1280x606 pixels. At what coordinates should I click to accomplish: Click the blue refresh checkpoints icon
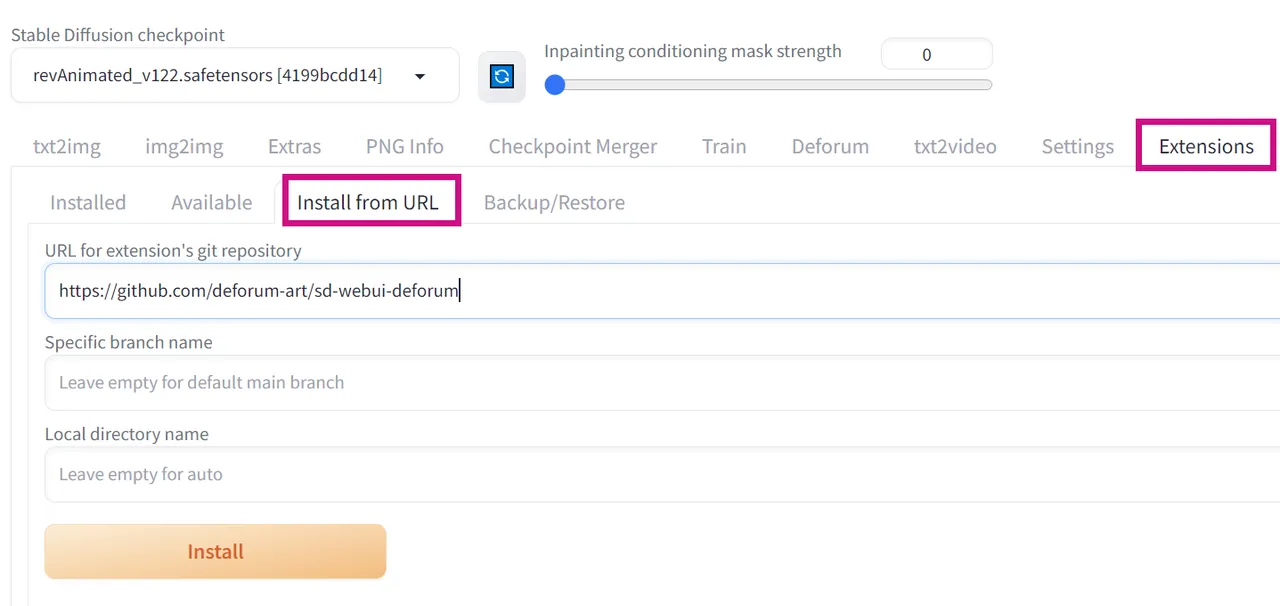tap(502, 76)
